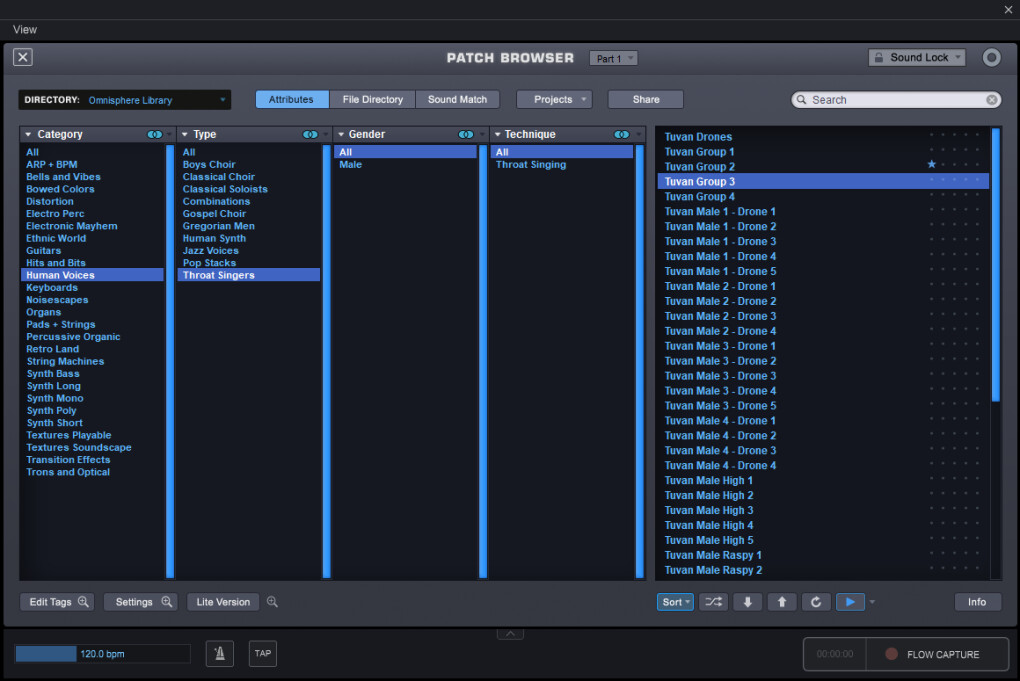This screenshot has height=681, width=1020.
Task: Switch to the Attributes tab
Action: coord(291,100)
